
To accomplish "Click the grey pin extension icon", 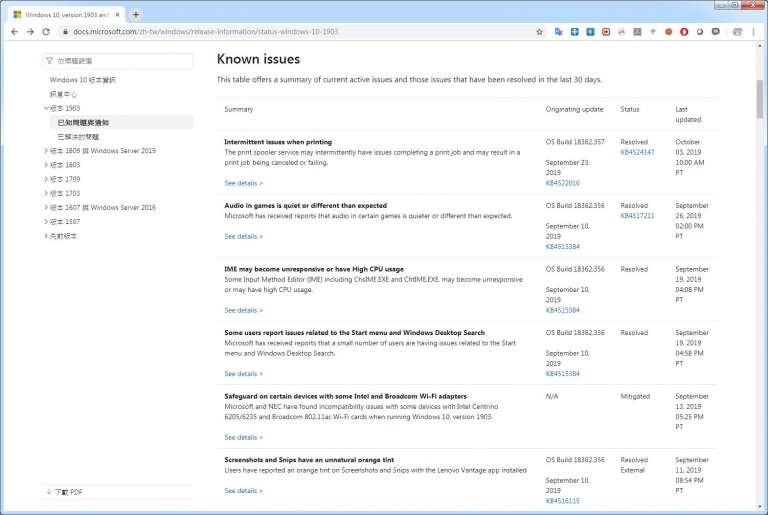I will 653,32.
